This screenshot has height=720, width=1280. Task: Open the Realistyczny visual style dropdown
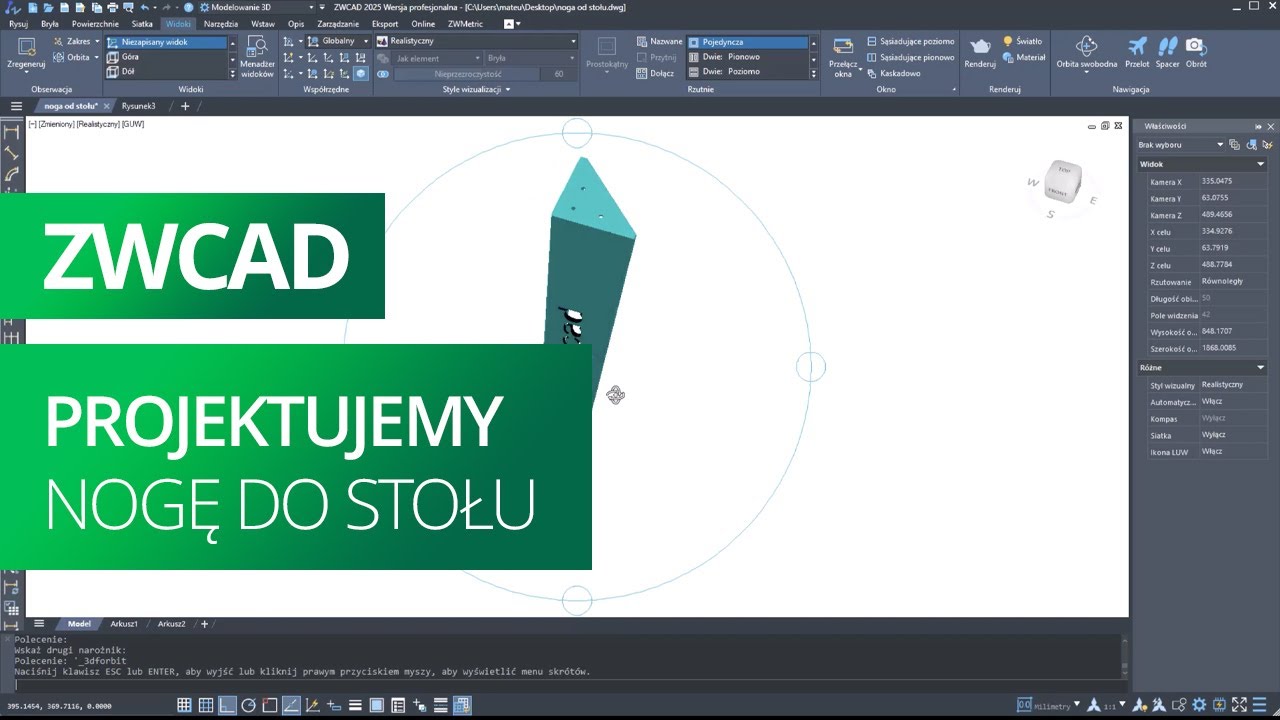click(476, 41)
